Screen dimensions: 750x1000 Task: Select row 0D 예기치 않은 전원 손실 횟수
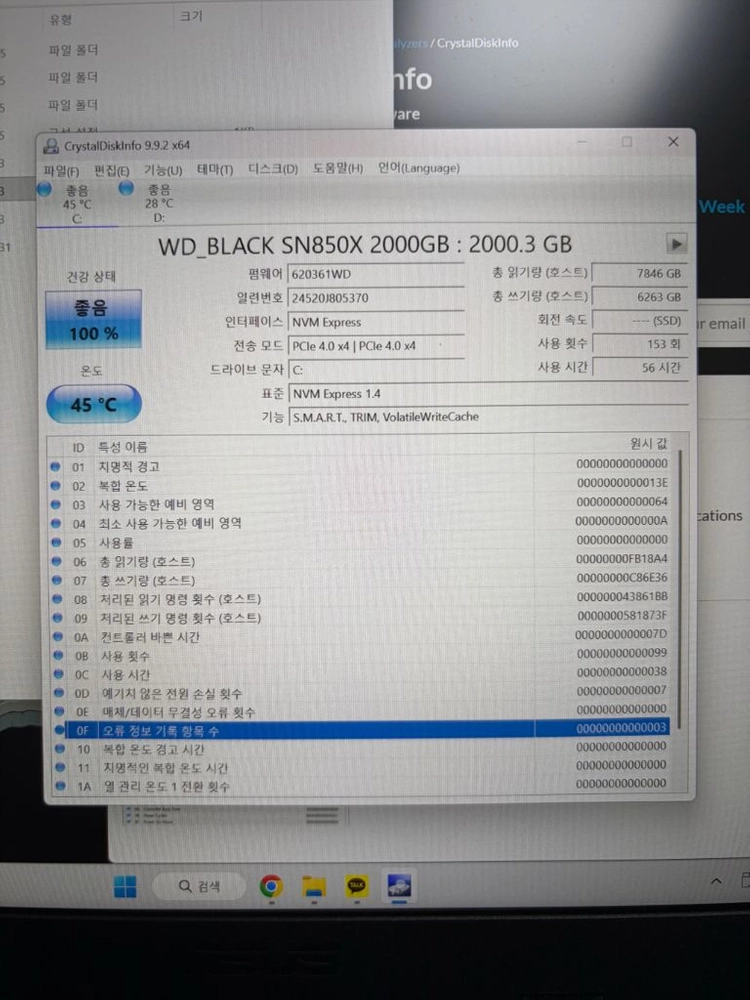pos(359,692)
